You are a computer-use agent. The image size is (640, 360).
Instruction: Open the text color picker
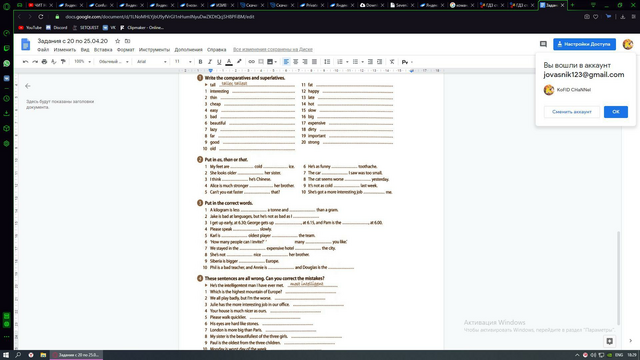pos(229,62)
